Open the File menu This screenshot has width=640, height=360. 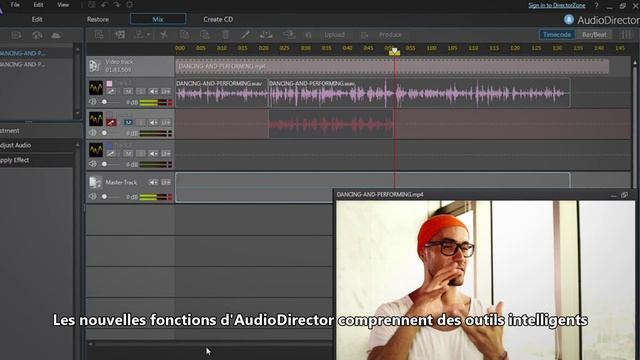click(x=15, y=5)
